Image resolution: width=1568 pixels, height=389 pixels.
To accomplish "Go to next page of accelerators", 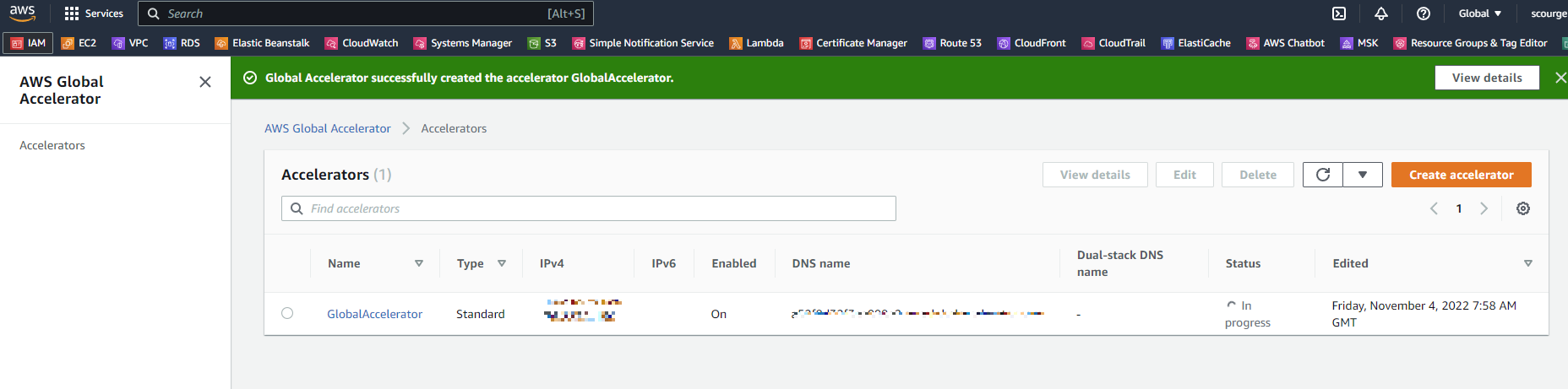I will click(1484, 208).
